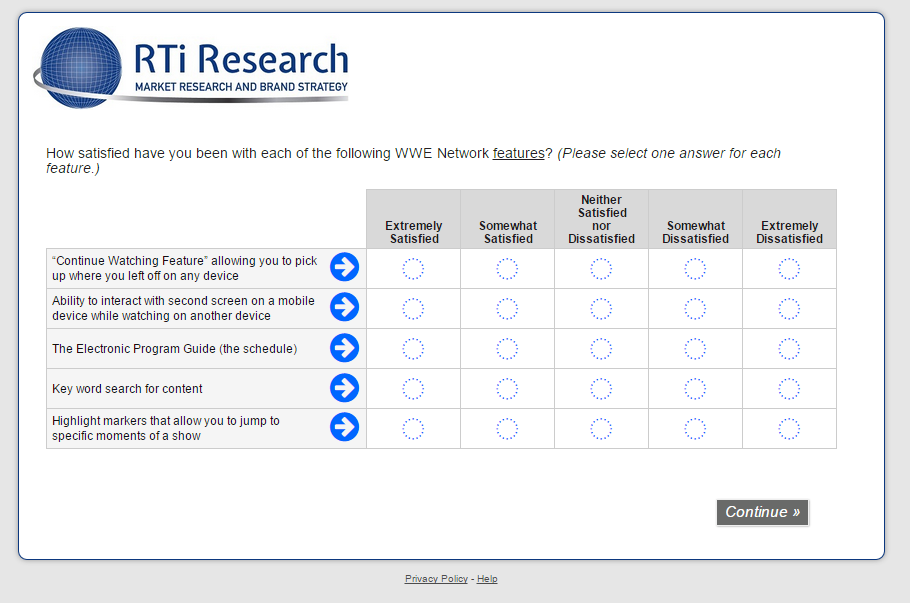This screenshot has width=910, height=603.
Task: Select Extremely Satisfied for Electronic Program Guide
Action: click(413, 349)
